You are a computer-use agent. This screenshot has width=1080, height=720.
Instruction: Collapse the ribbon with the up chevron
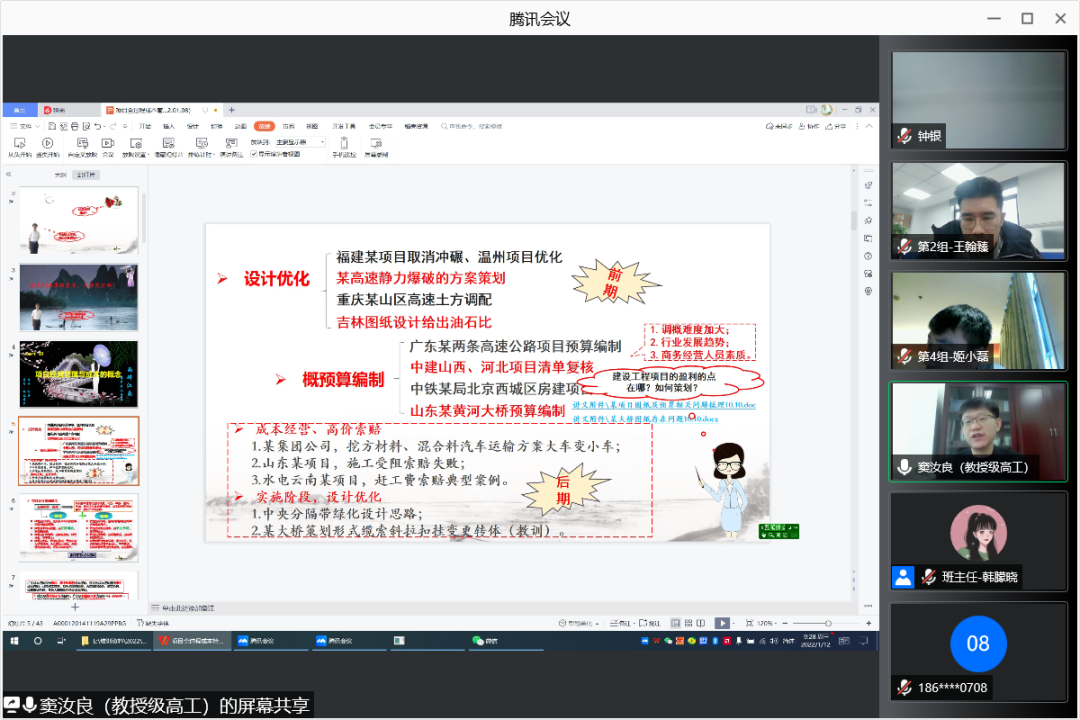869,126
